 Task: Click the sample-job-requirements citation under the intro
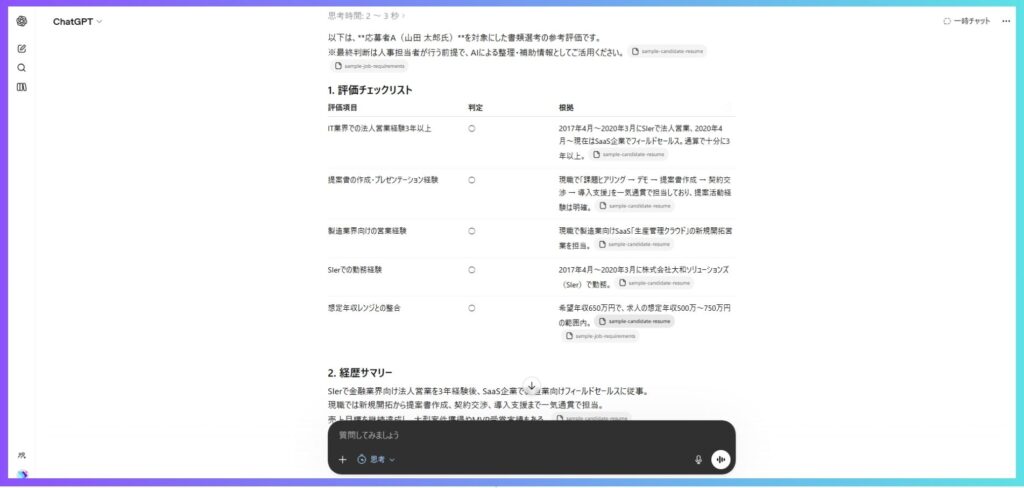click(x=369, y=66)
